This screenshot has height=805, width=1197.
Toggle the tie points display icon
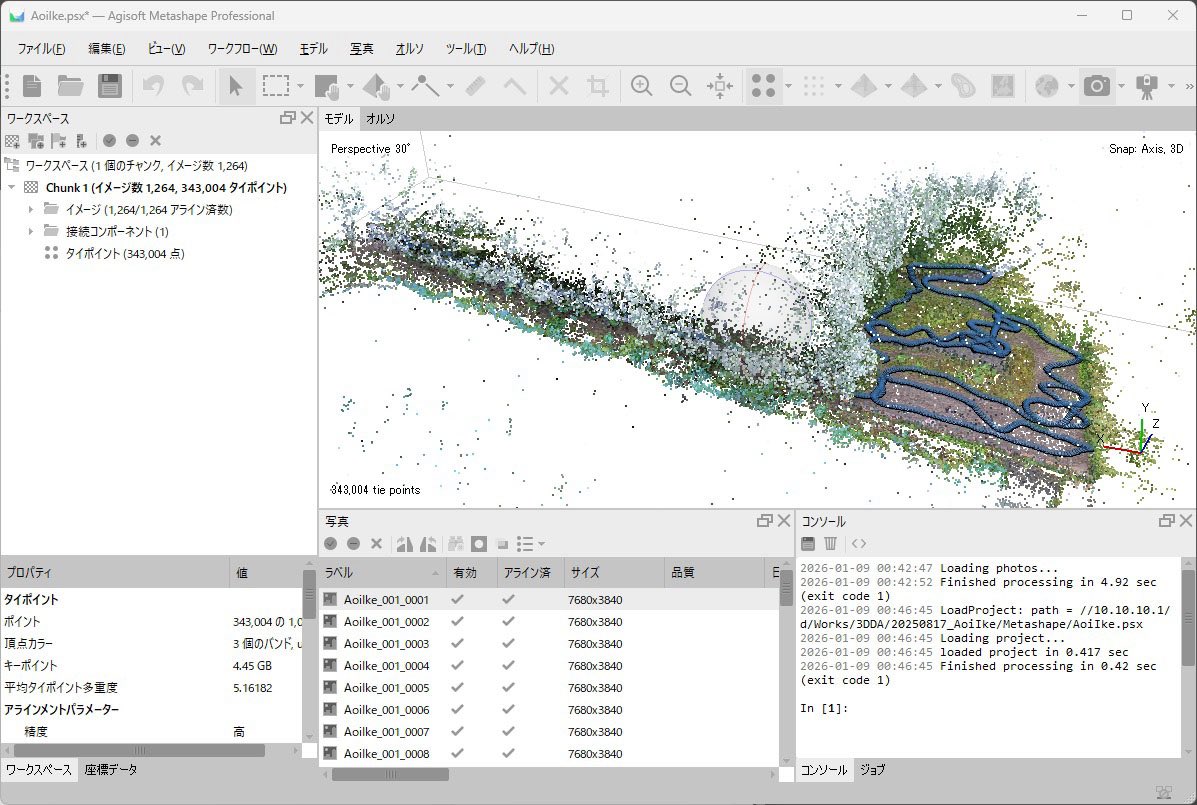click(763, 85)
